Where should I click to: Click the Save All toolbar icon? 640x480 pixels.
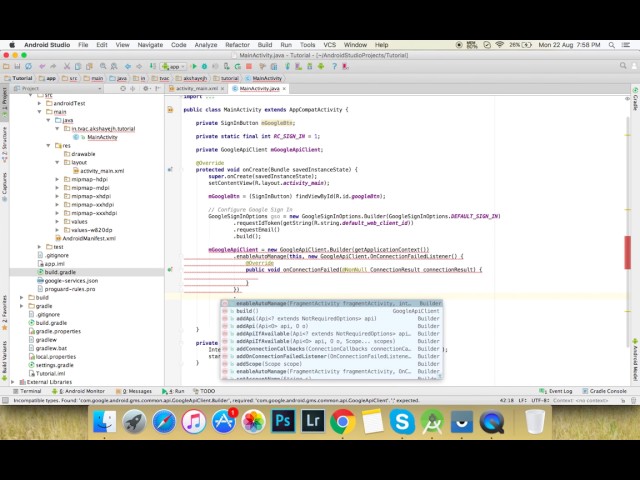tap(17, 66)
